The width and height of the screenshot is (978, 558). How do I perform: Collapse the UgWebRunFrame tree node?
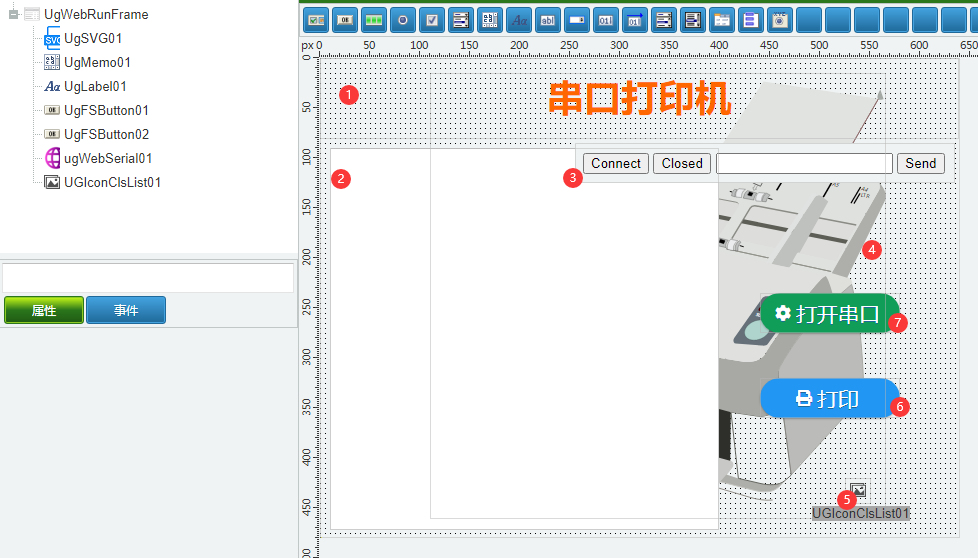click(13, 14)
